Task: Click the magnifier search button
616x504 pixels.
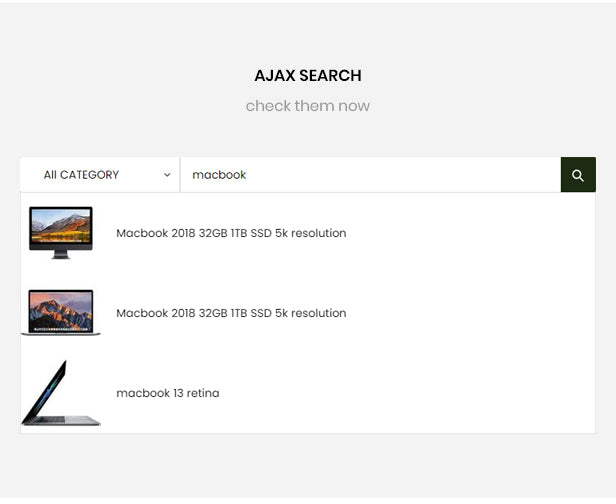Action: tap(578, 175)
